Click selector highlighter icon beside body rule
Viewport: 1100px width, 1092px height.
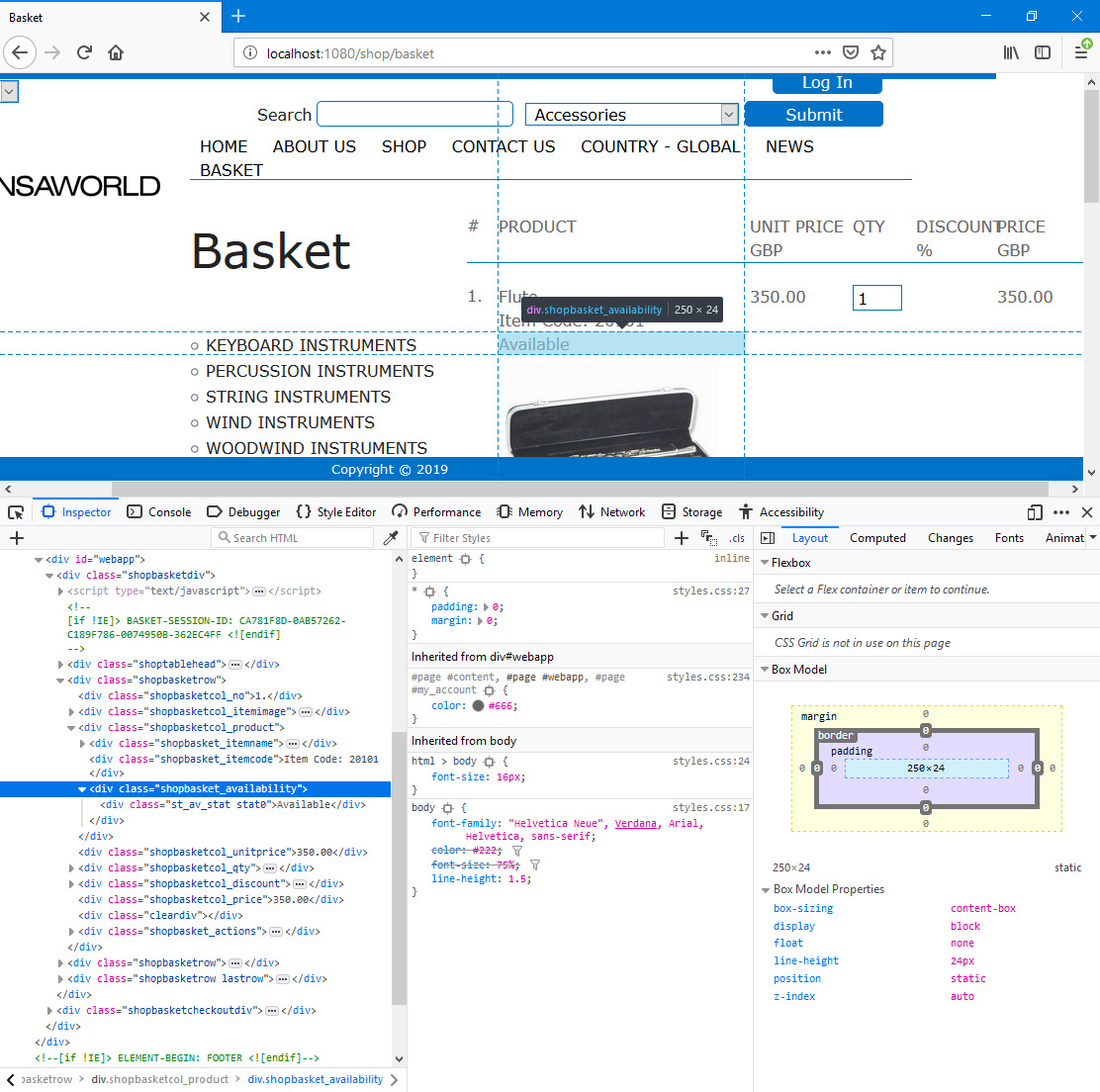coord(447,809)
